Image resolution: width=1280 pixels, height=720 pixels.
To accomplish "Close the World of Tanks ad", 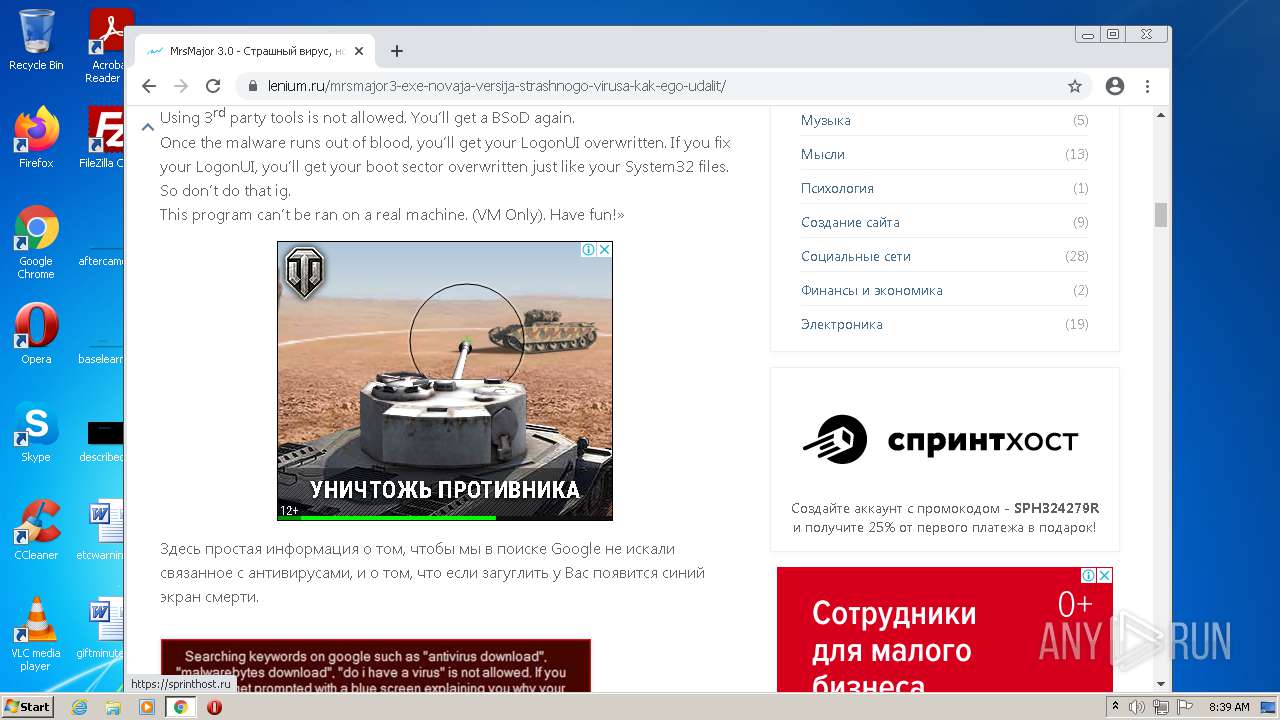I will (x=604, y=250).
